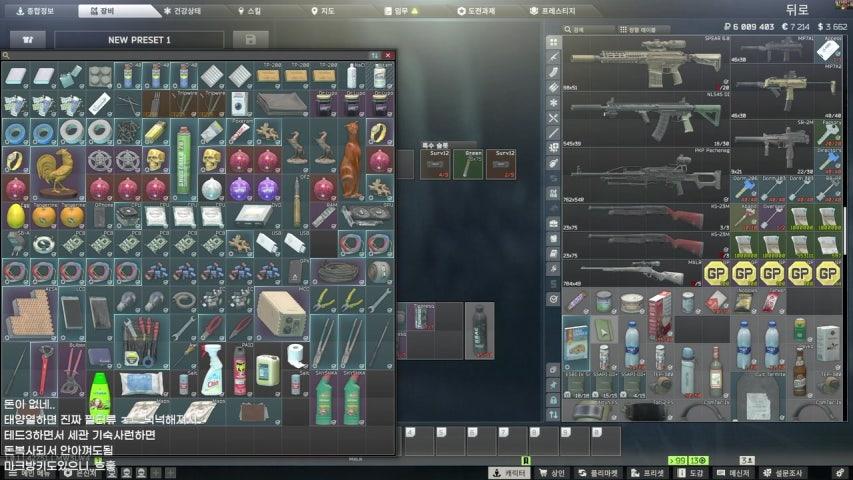This screenshot has width=853, height=480.
Task: Toggle the snowflake stash filter tab
Action: pyautogui.click(x=554, y=102)
